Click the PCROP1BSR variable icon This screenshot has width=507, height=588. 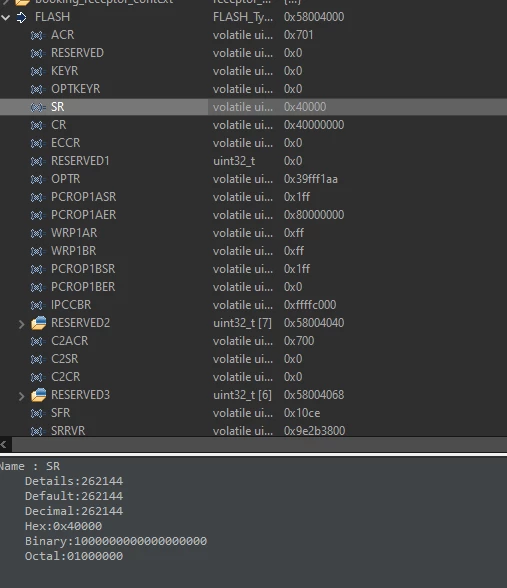(x=38, y=269)
